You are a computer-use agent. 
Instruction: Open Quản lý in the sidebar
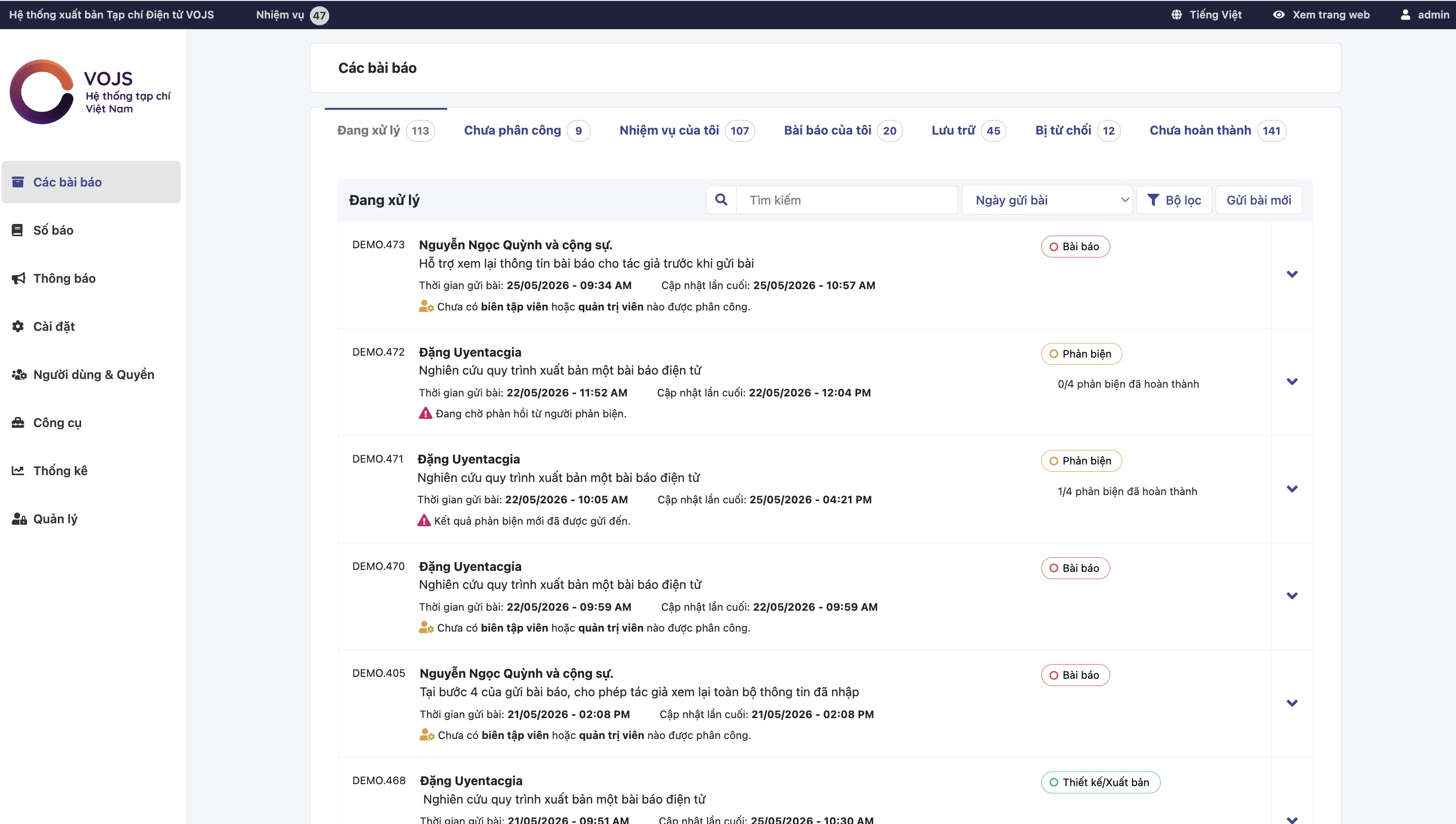91,518
